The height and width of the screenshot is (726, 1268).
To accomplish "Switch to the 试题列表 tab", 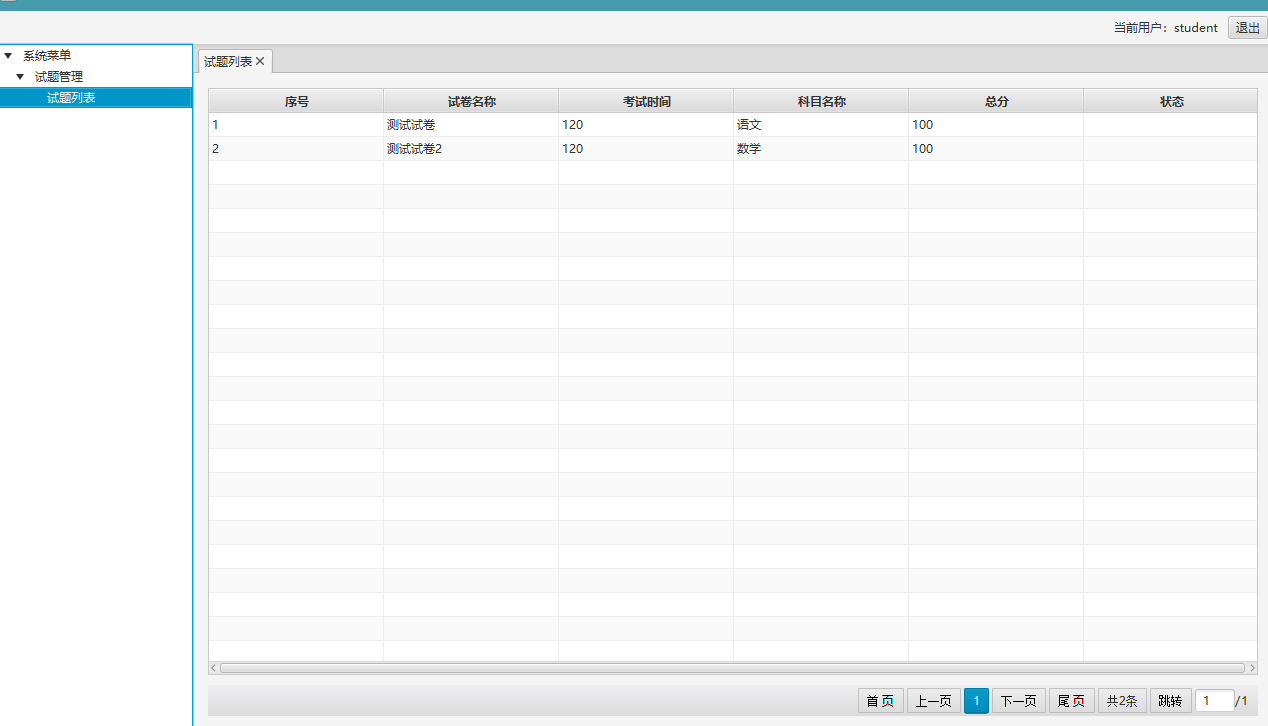I will click(227, 62).
